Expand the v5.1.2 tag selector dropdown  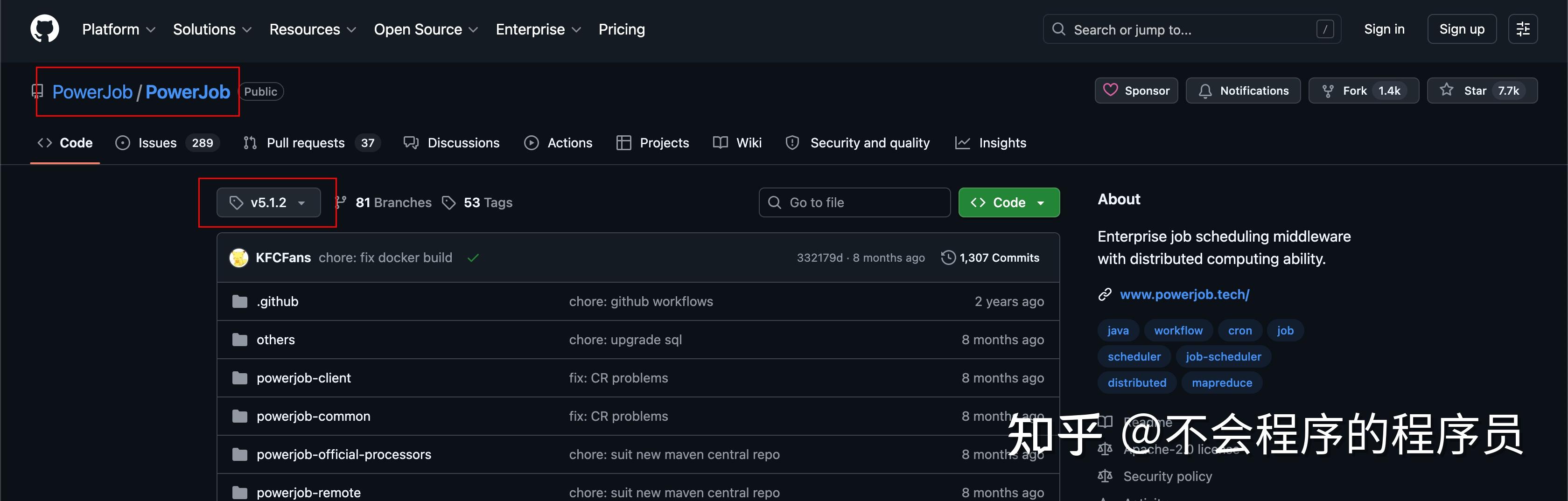pyautogui.click(x=268, y=203)
